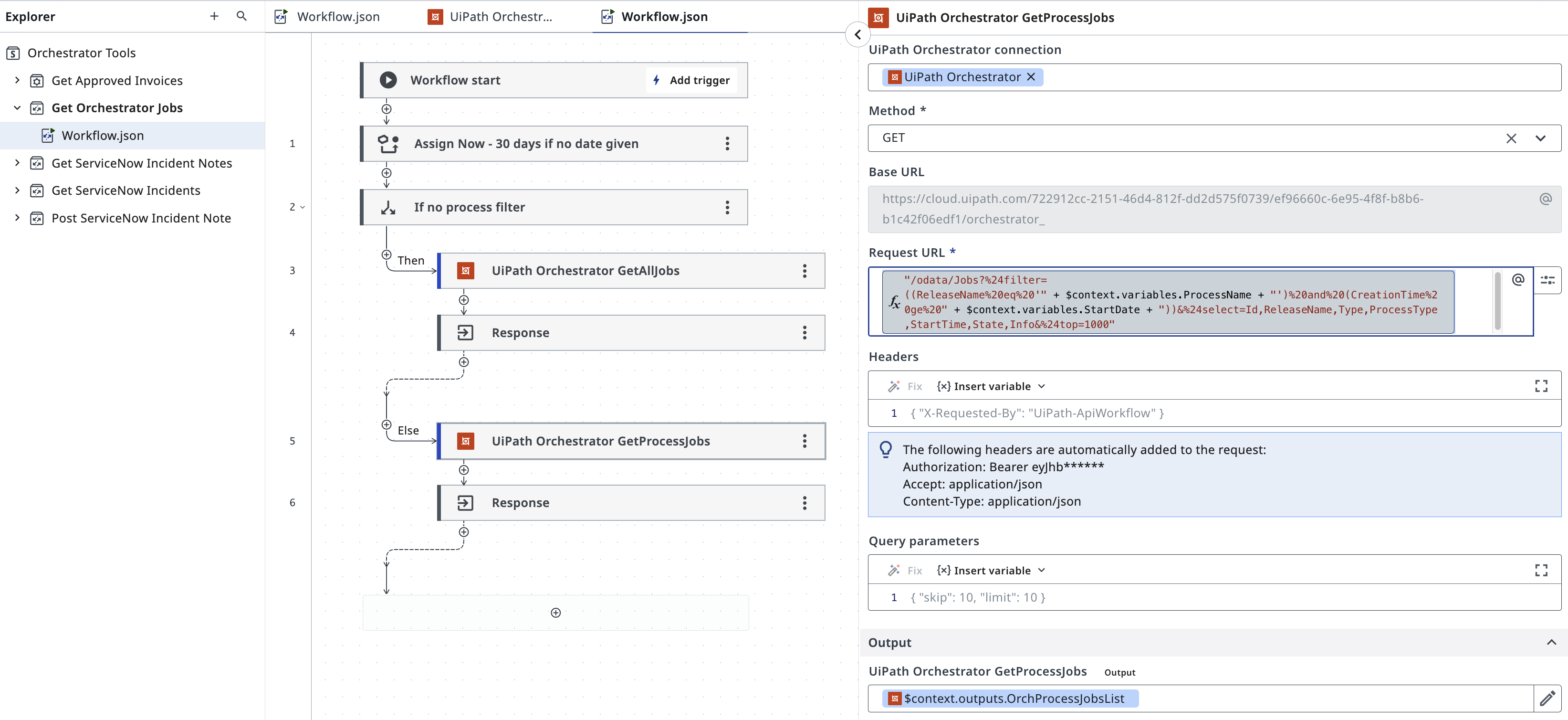The width and height of the screenshot is (1568, 720).
Task: Select the active Workflow.json tab
Action: point(655,16)
